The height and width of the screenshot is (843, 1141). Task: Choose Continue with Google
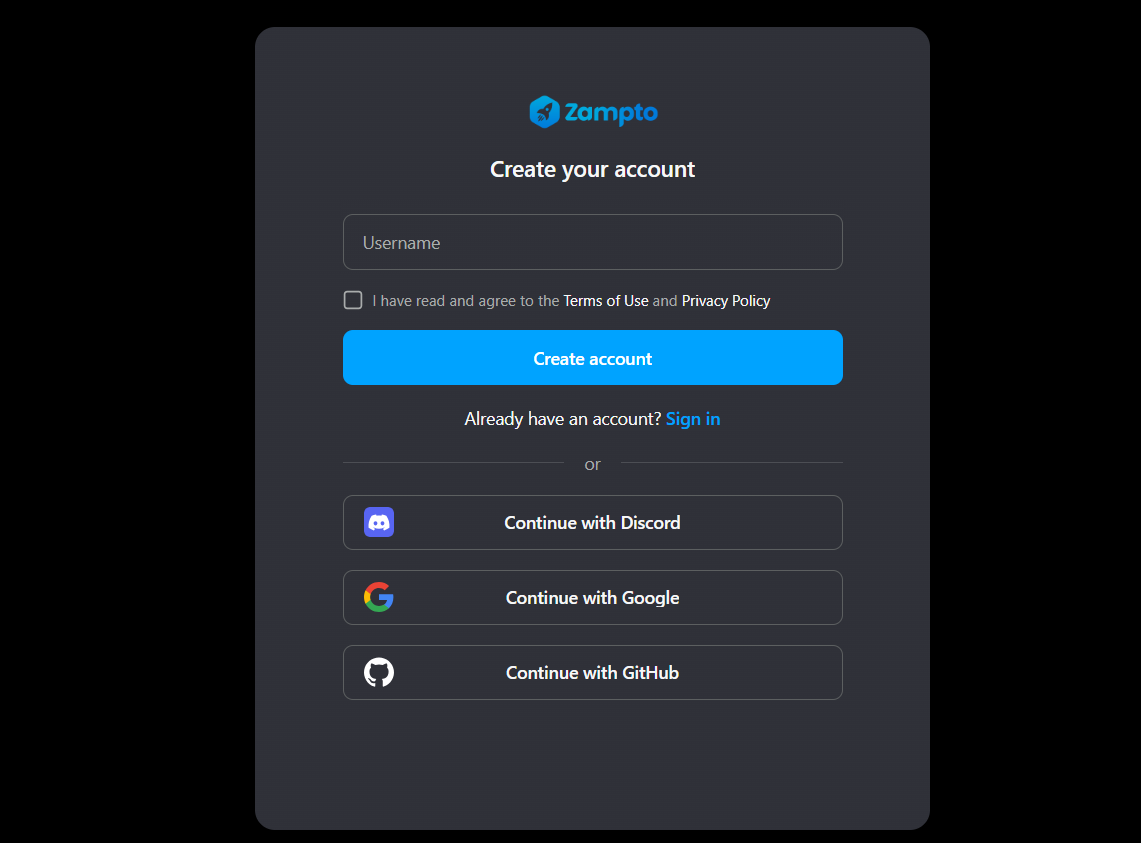click(593, 598)
